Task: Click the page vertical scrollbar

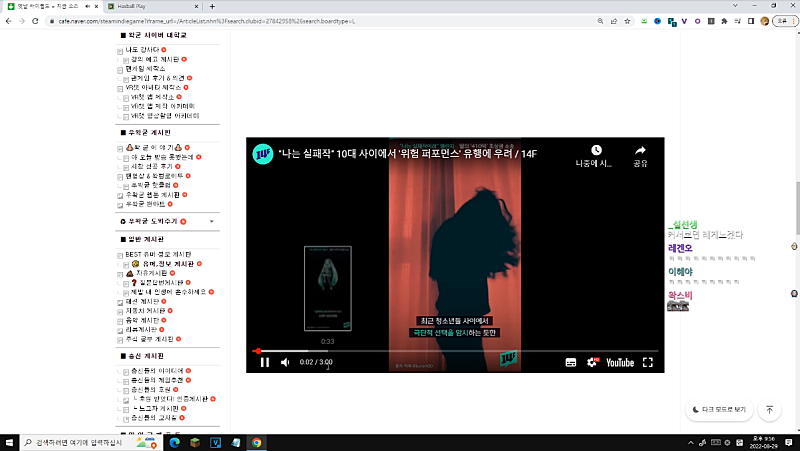Action: point(796,208)
